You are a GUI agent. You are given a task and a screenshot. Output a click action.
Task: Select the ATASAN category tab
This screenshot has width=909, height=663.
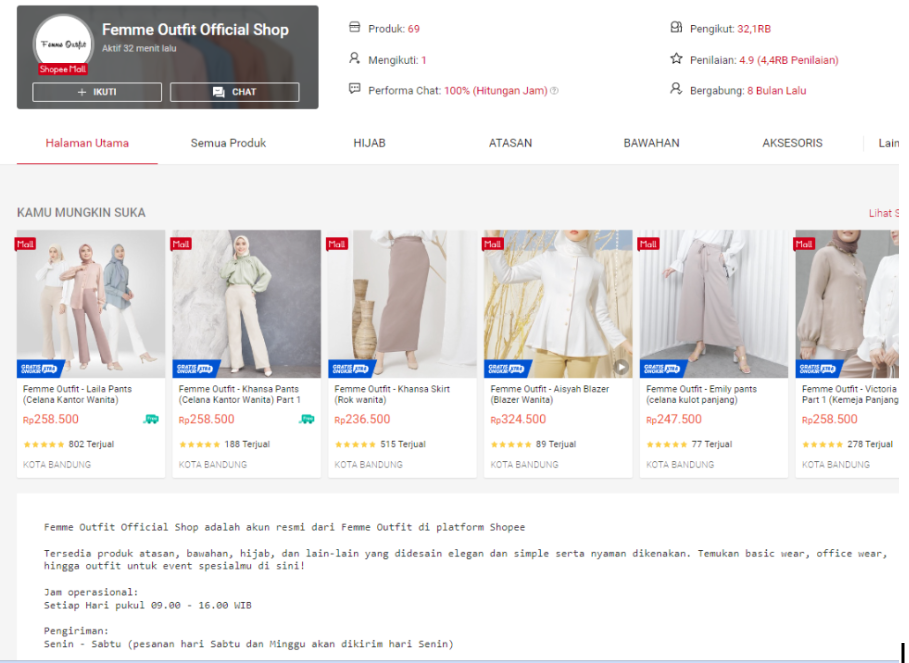click(510, 143)
